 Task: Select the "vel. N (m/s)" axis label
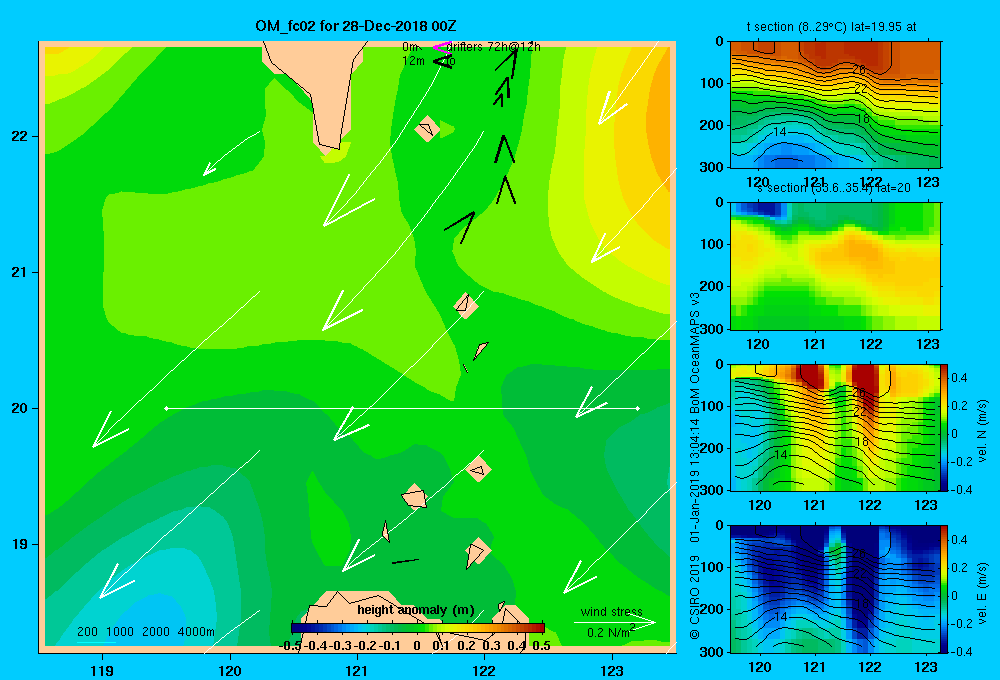(983, 431)
